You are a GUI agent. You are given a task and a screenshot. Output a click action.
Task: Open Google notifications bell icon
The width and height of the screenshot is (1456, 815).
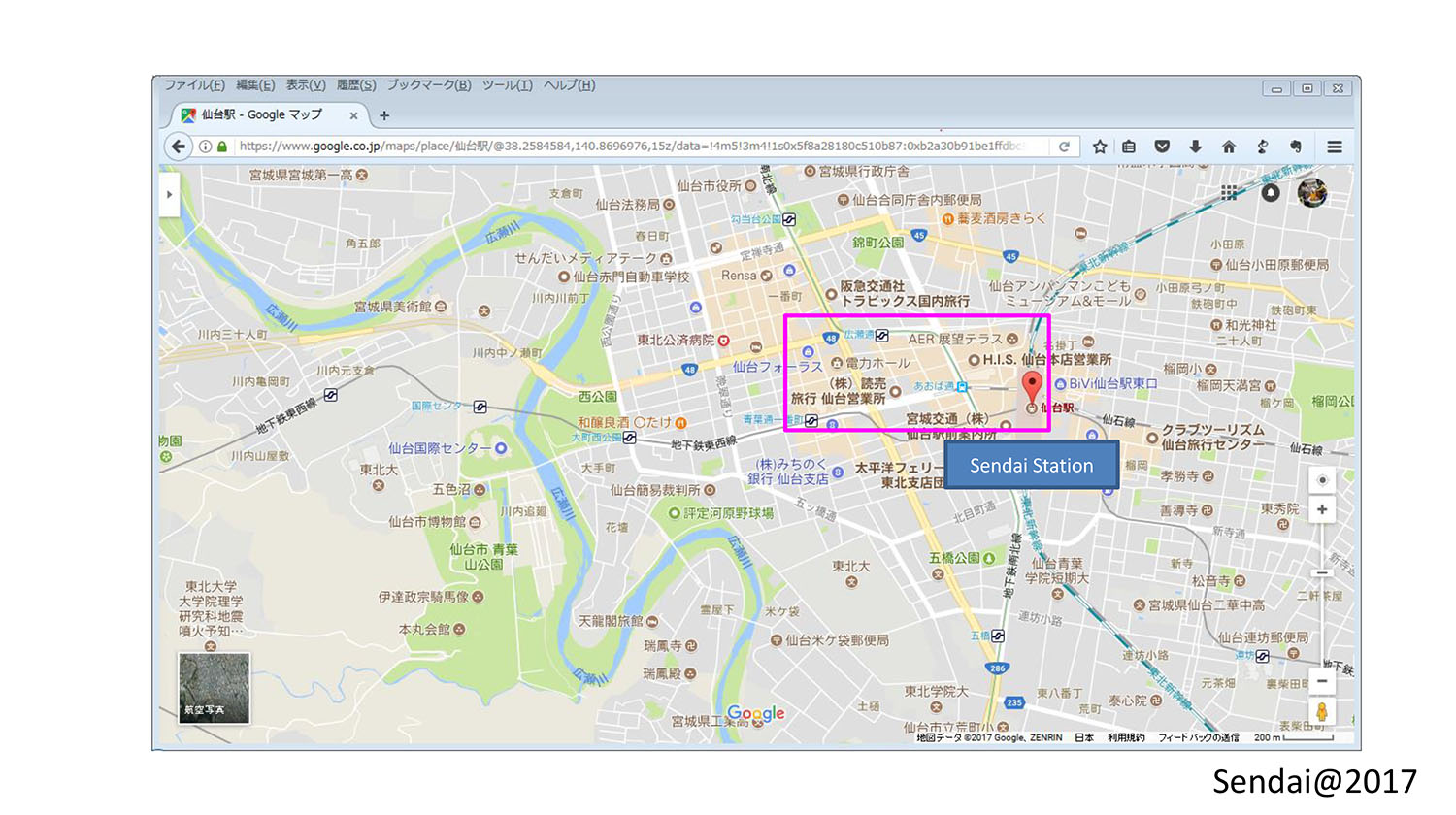1270,192
